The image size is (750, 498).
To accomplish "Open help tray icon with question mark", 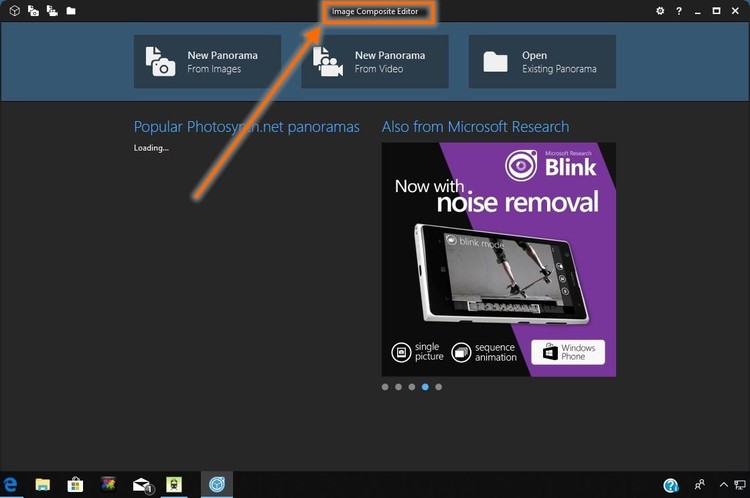I will tap(671, 485).
